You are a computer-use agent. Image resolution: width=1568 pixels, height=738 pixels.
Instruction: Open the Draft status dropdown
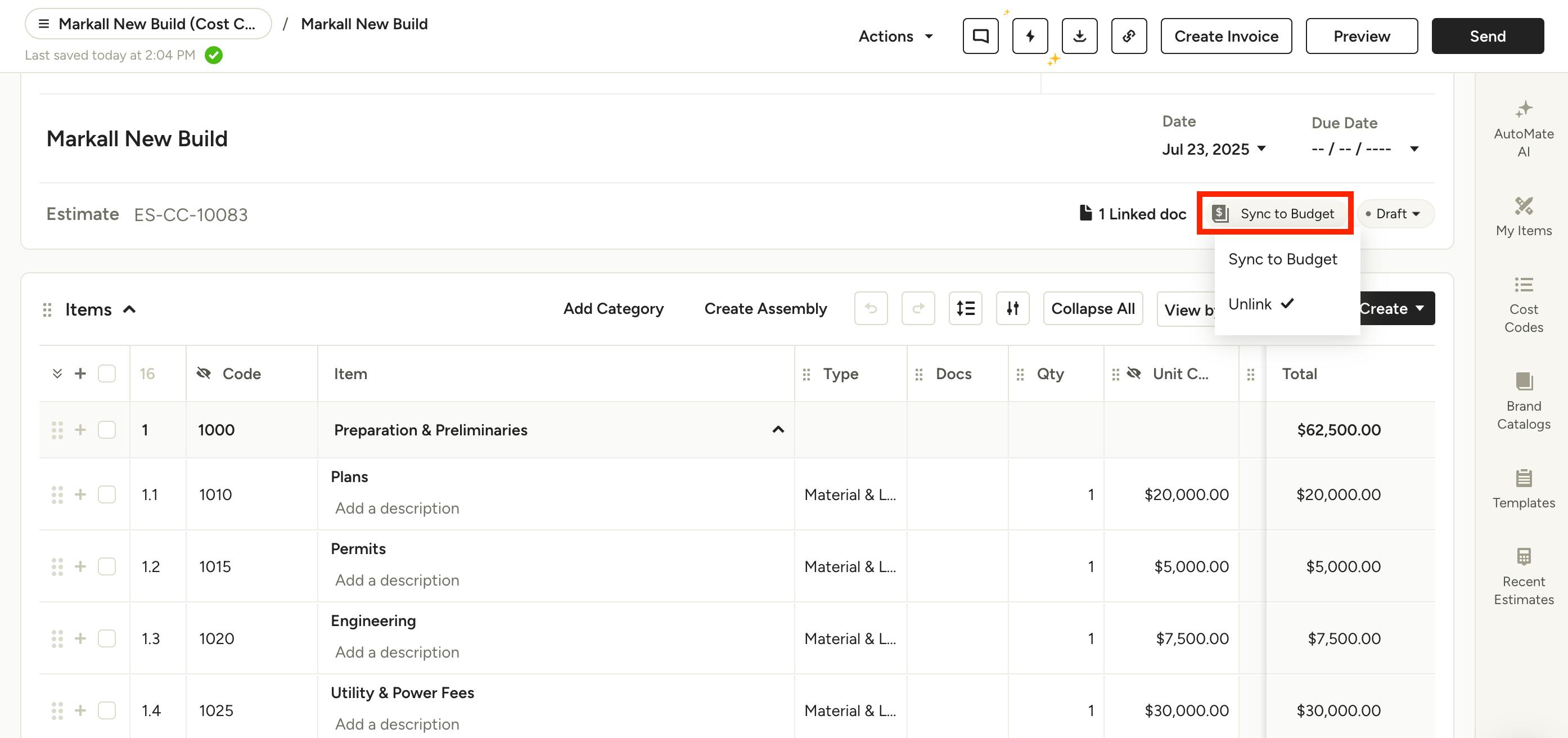tap(1395, 214)
